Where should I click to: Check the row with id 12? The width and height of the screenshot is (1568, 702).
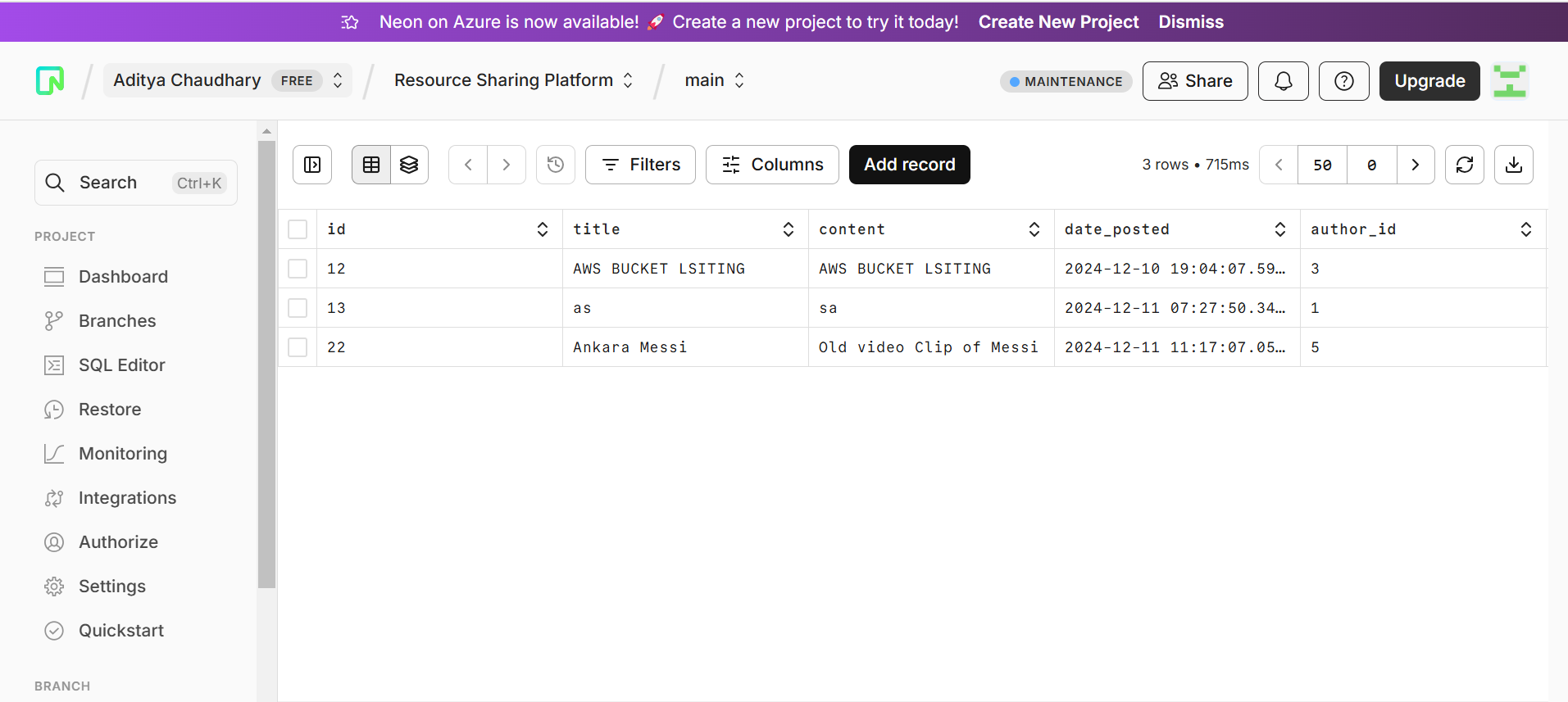298,269
